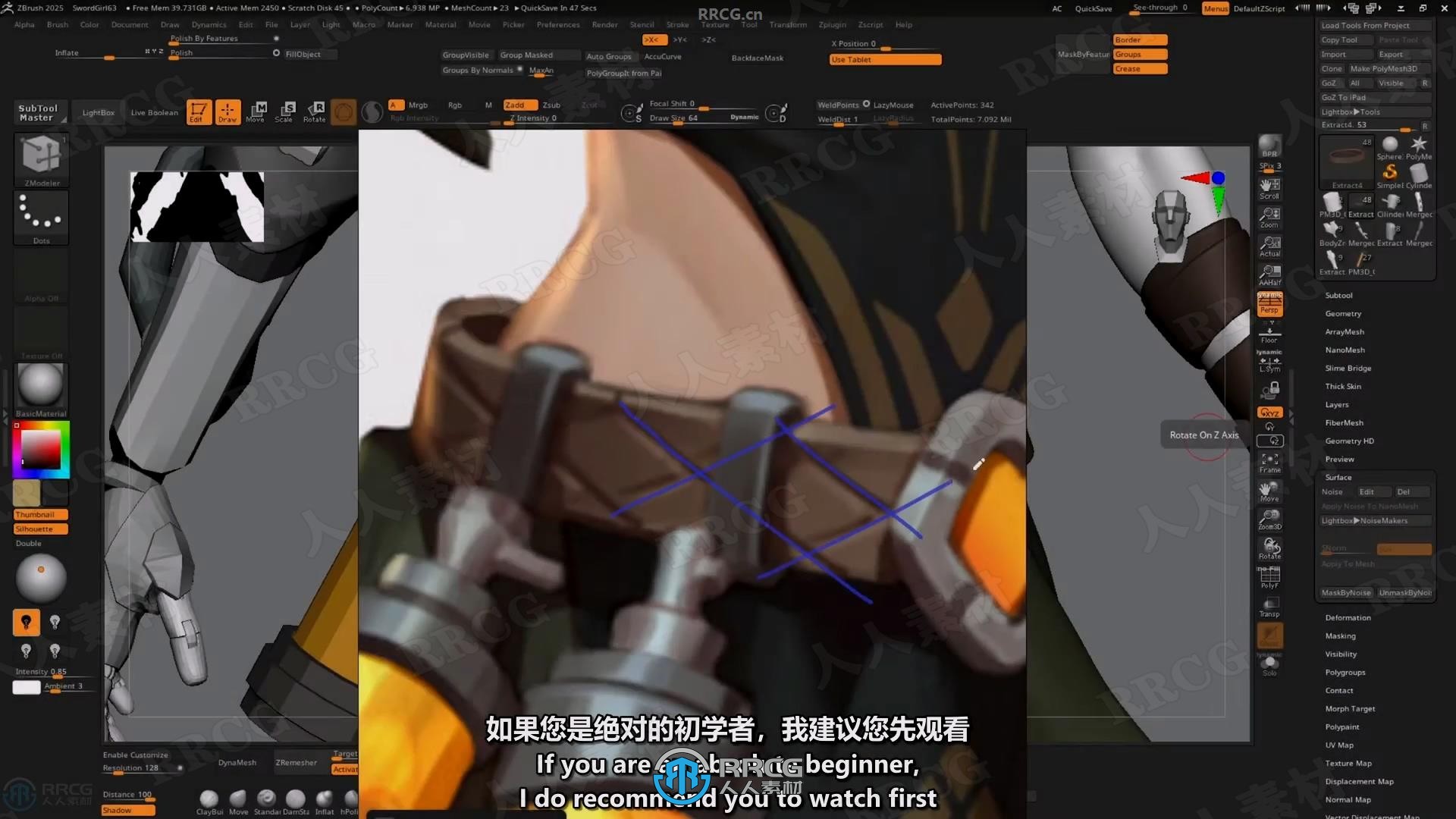Click the Move view icon in right shelf
1456x819 pixels.
coord(1269,491)
